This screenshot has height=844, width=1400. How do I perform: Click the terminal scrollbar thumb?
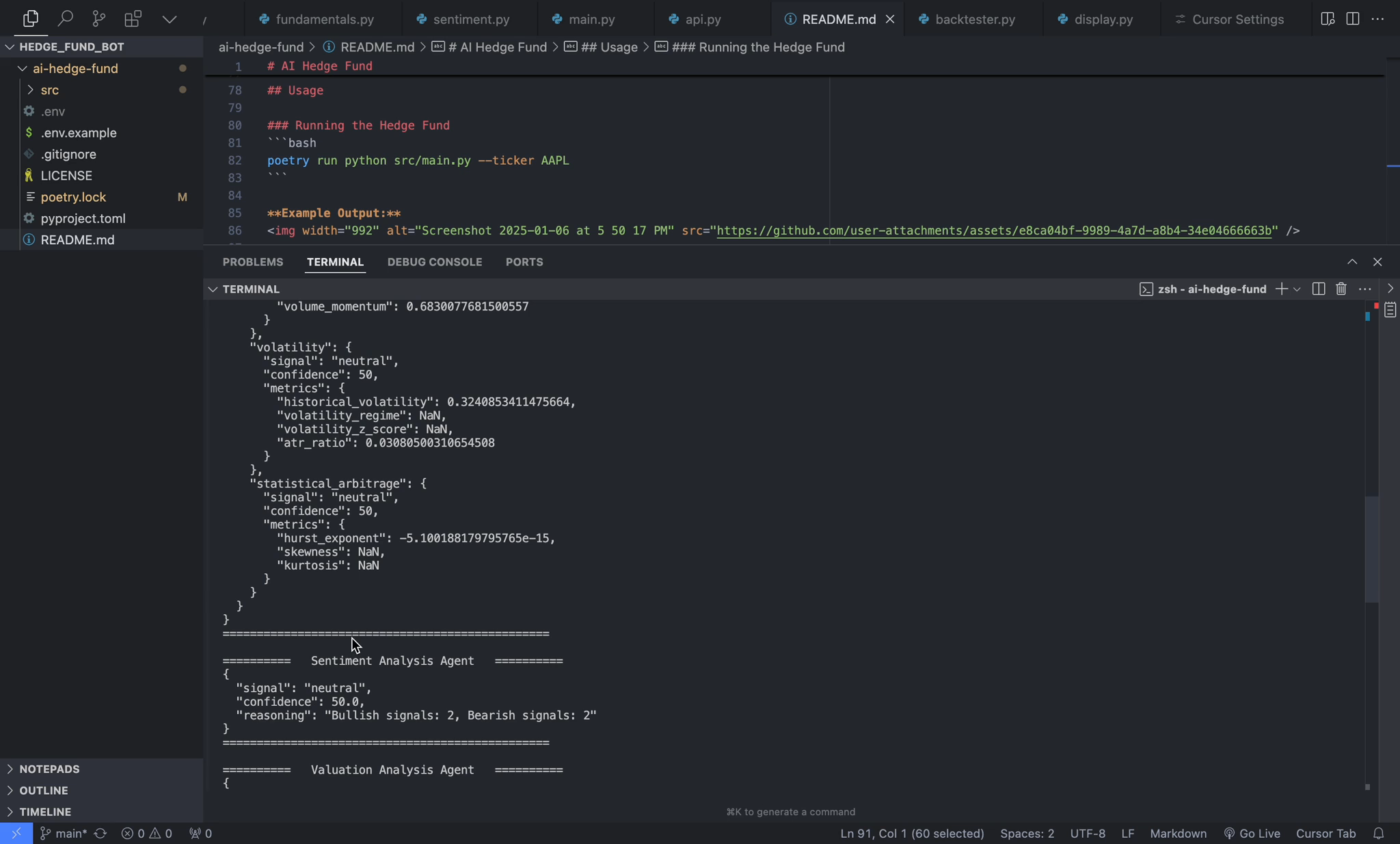tap(1372, 549)
